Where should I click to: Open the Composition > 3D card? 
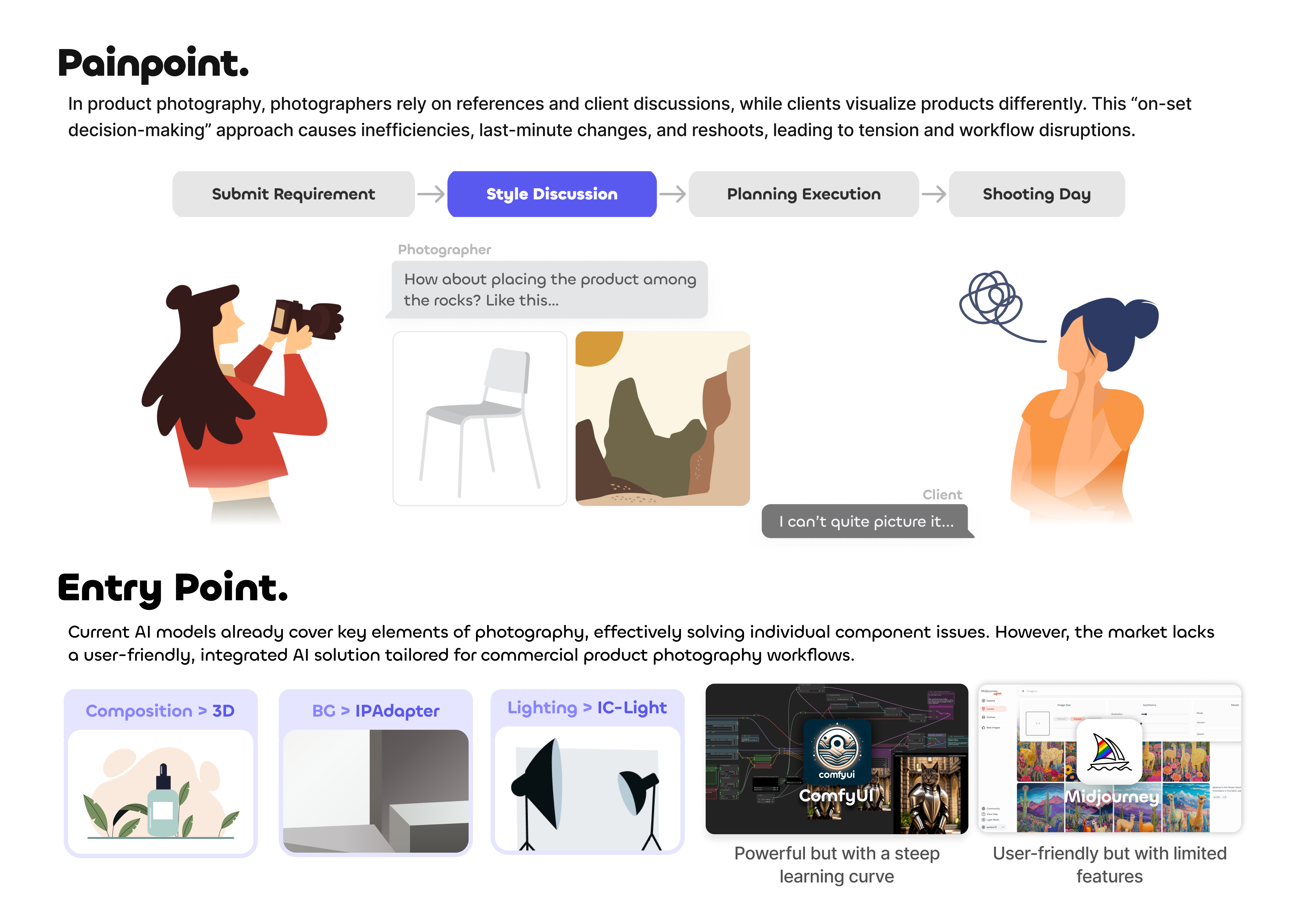[x=161, y=773]
